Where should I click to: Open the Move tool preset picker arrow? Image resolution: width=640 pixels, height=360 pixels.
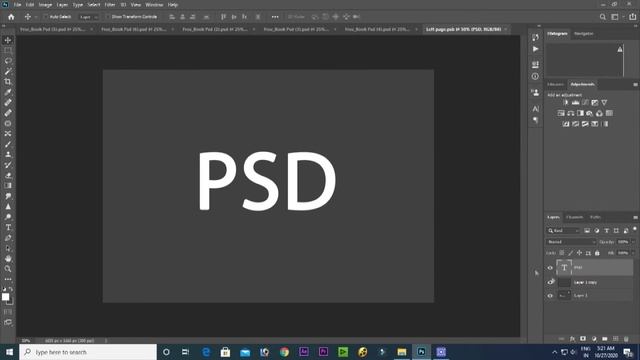36,17
